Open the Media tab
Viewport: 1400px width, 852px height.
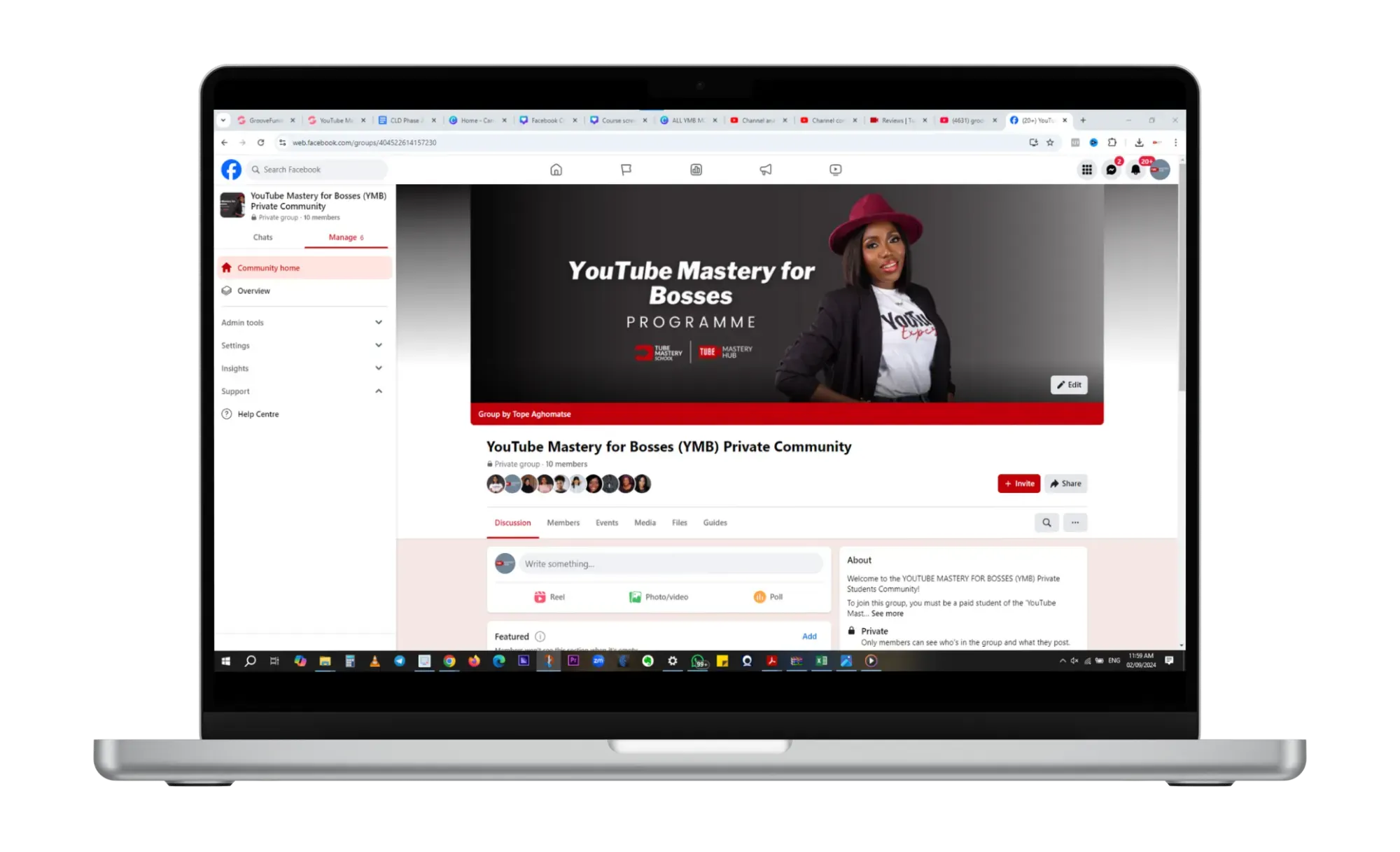pos(645,523)
